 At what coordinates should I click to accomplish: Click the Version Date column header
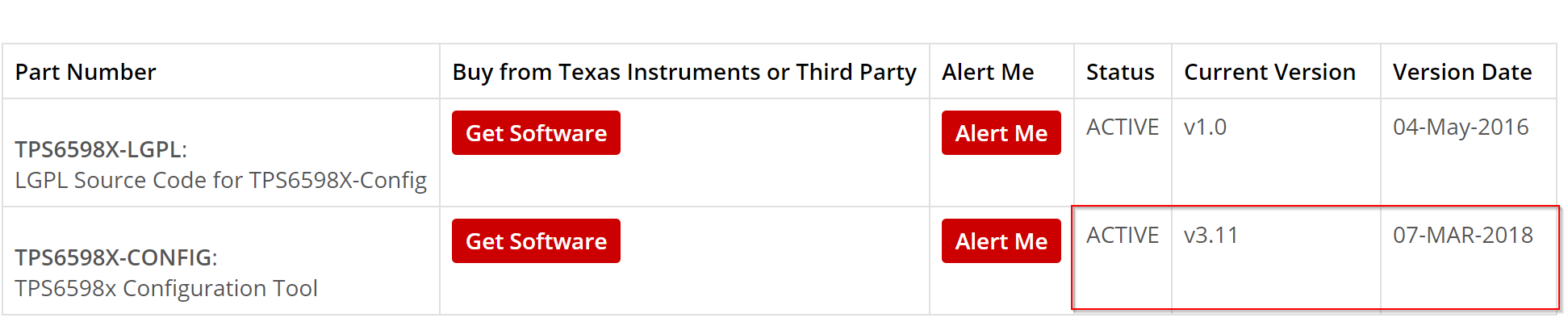pyautogui.click(x=1462, y=72)
